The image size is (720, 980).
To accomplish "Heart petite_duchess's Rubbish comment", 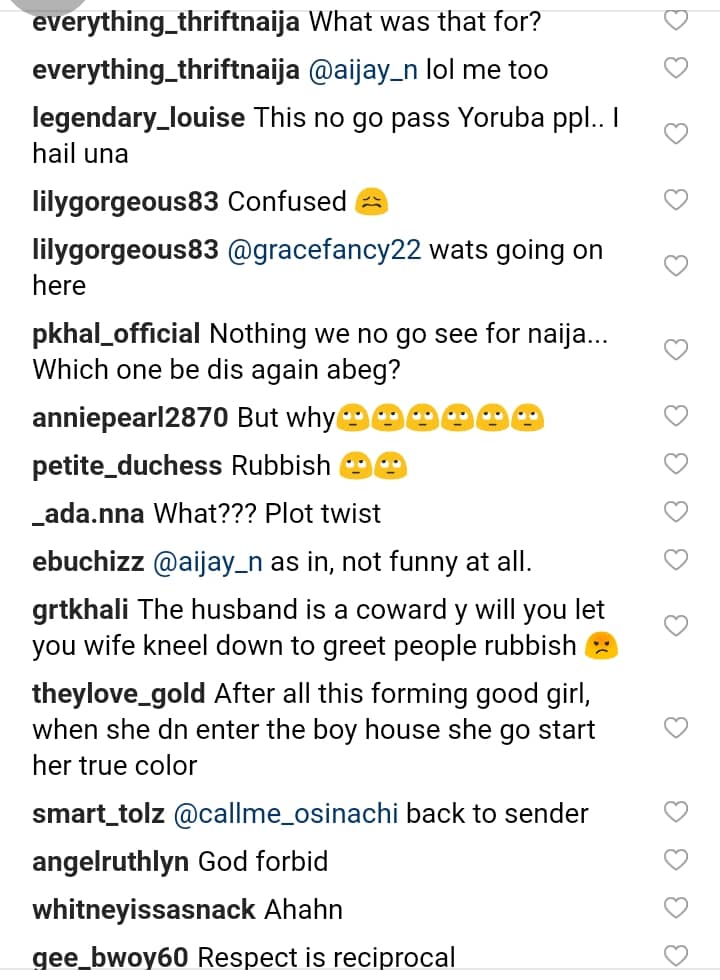I will point(677,464).
